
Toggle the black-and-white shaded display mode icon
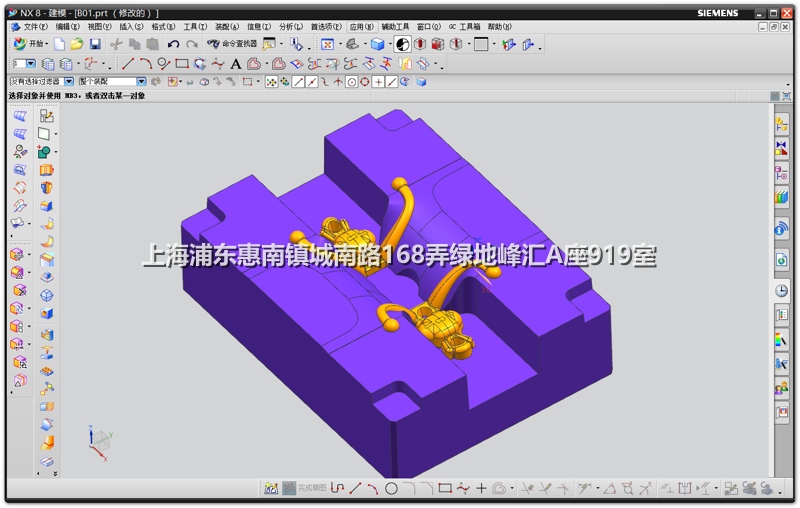pyautogui.click(x=402, y=44)
